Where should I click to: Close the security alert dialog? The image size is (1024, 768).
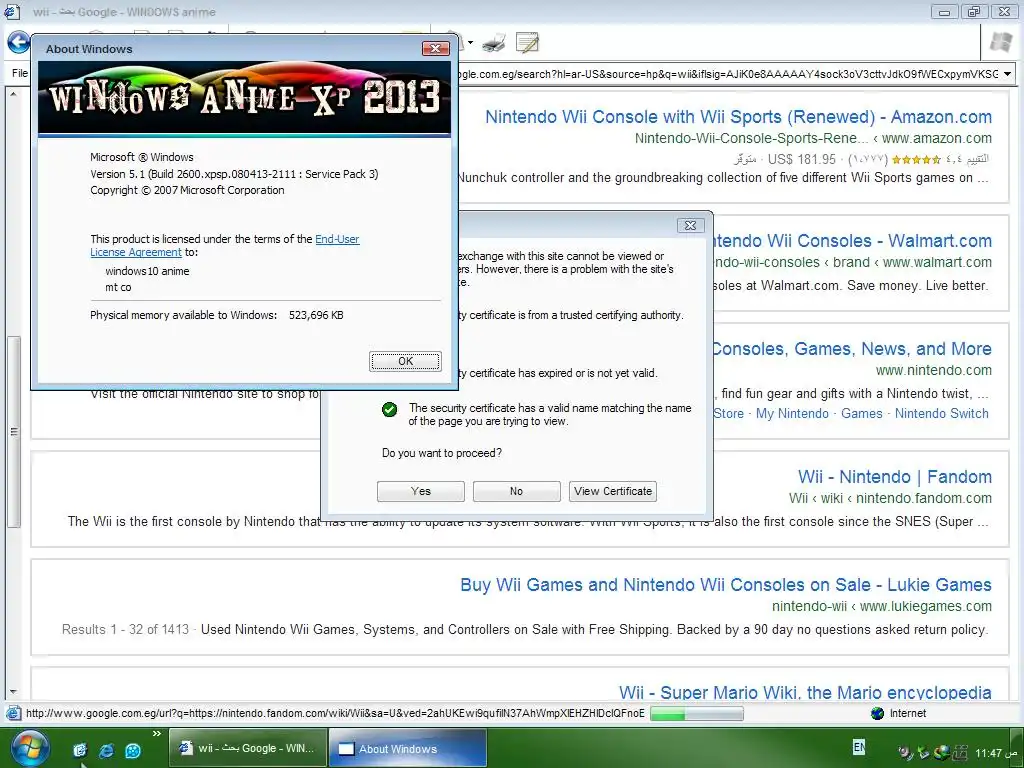pos(690,225)
